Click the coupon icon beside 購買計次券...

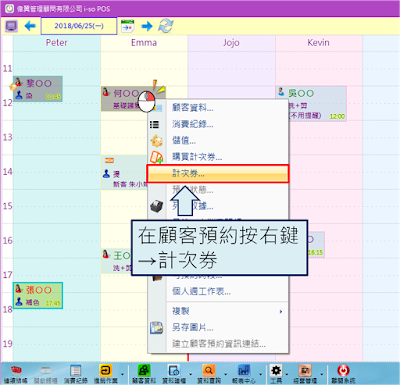click(156, 157)
